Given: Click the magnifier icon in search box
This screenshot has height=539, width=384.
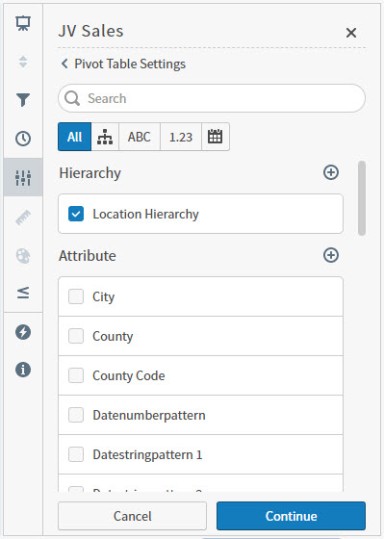Looking at the screenshot, I should [x=72, y=99].
